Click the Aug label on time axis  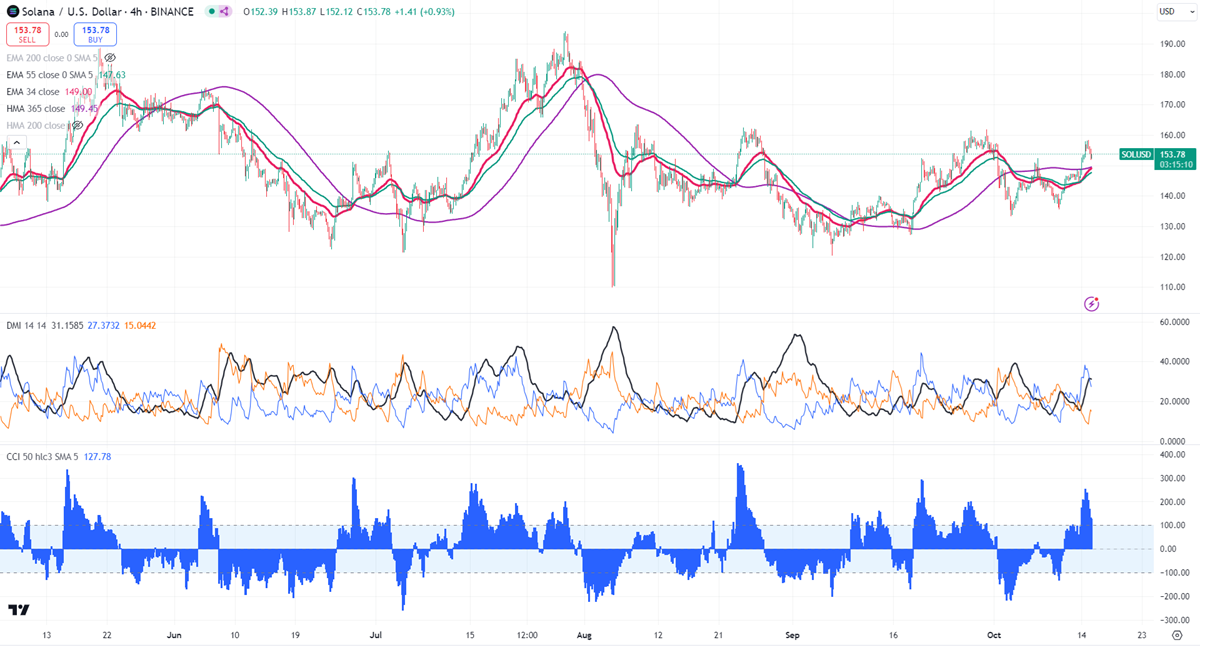coord(585,635)
